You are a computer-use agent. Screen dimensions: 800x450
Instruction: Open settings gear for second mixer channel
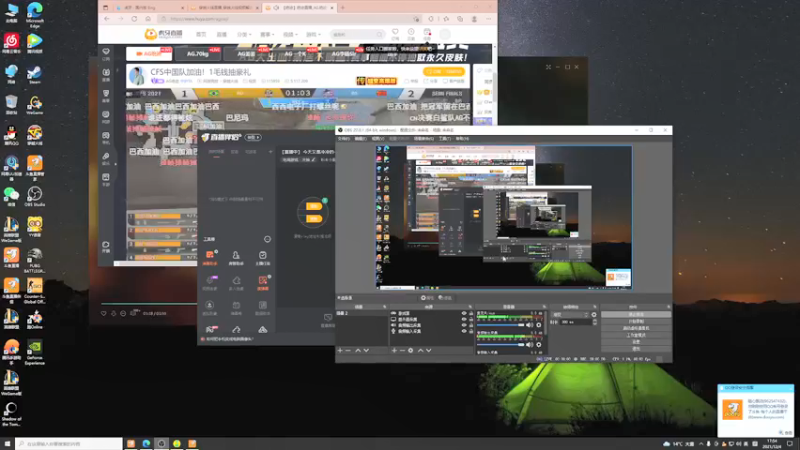(539, 344)
